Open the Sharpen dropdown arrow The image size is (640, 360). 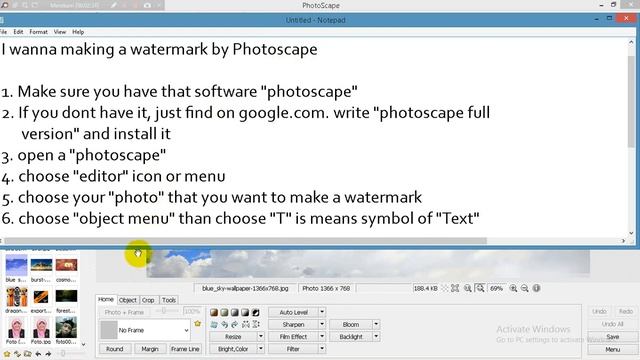point(322,324)
